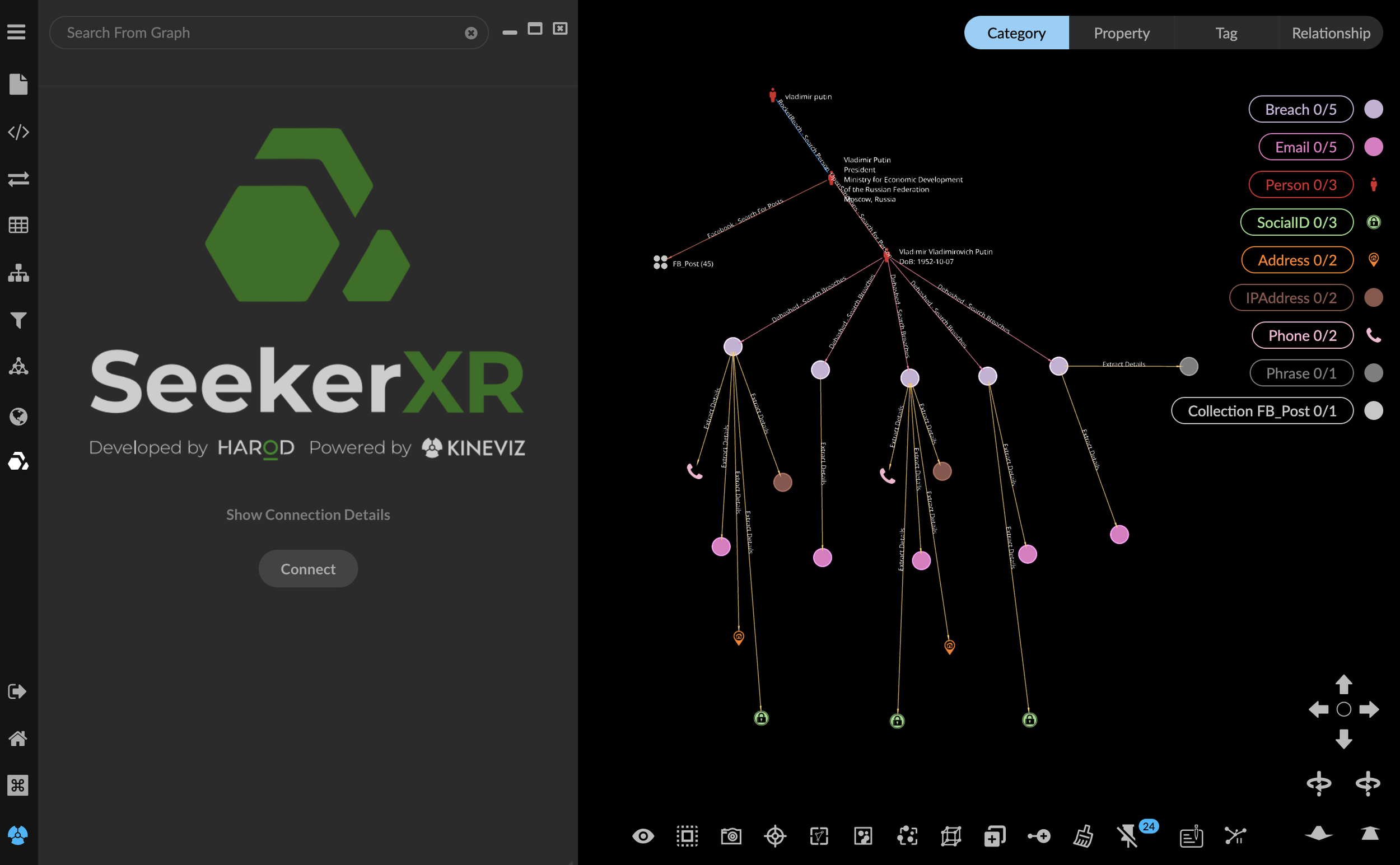The height and width of the screenshot is (865, 1400).
Task: Switch to the Tag tab
Action: tap(1226, 32)
